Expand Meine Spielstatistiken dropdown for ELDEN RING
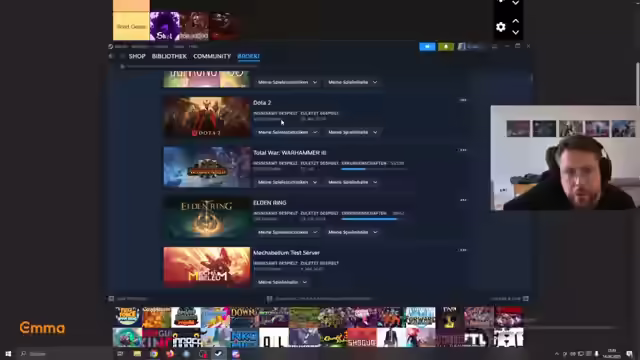 287,232
